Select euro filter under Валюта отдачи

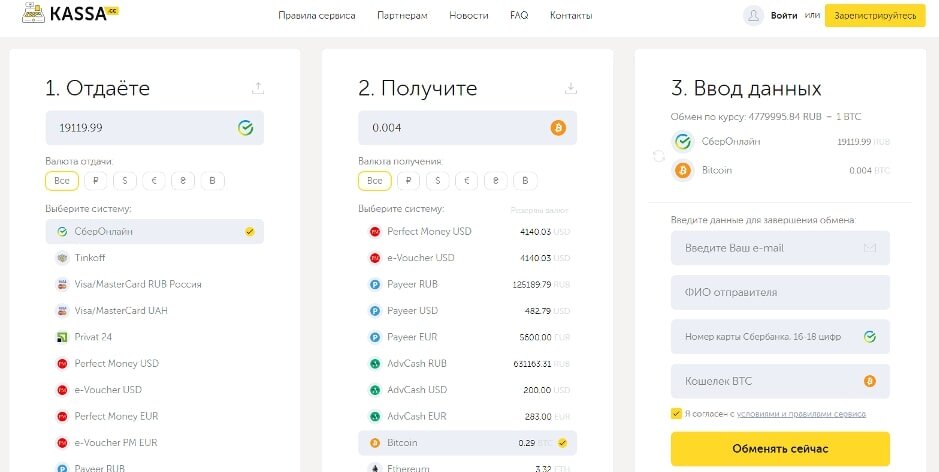[154, 181]
